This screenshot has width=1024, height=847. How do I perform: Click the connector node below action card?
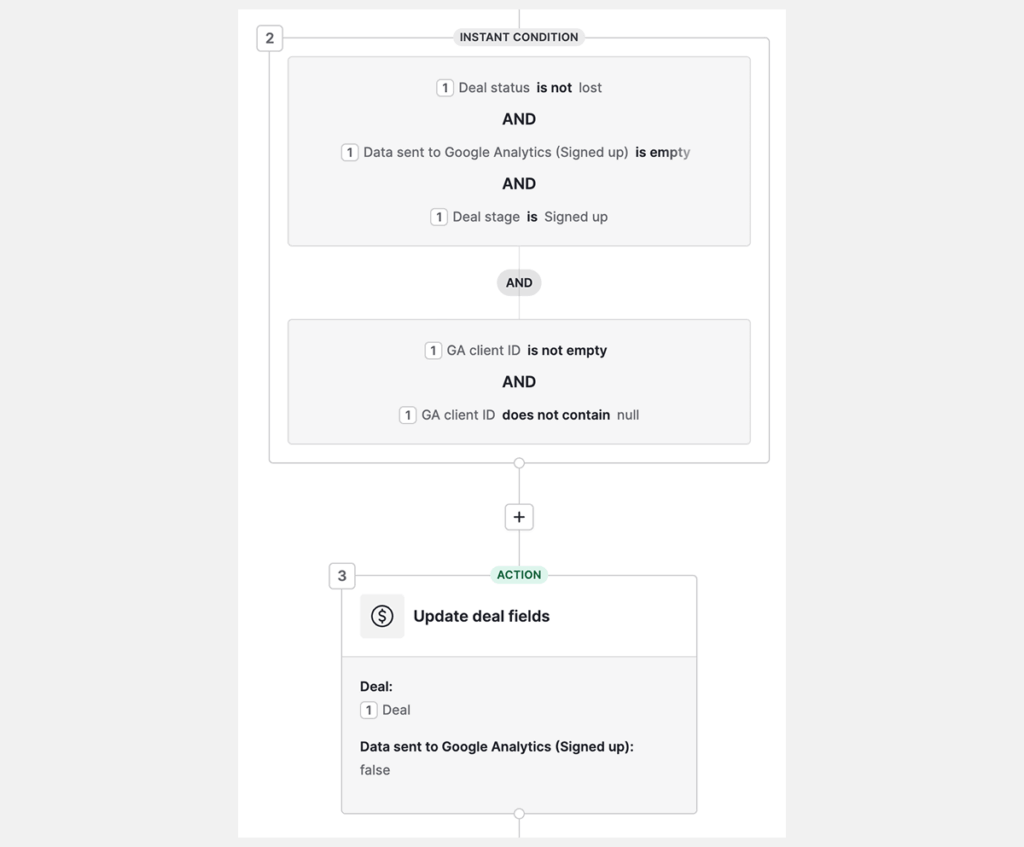pyautogui.click(x=519, y=814)
